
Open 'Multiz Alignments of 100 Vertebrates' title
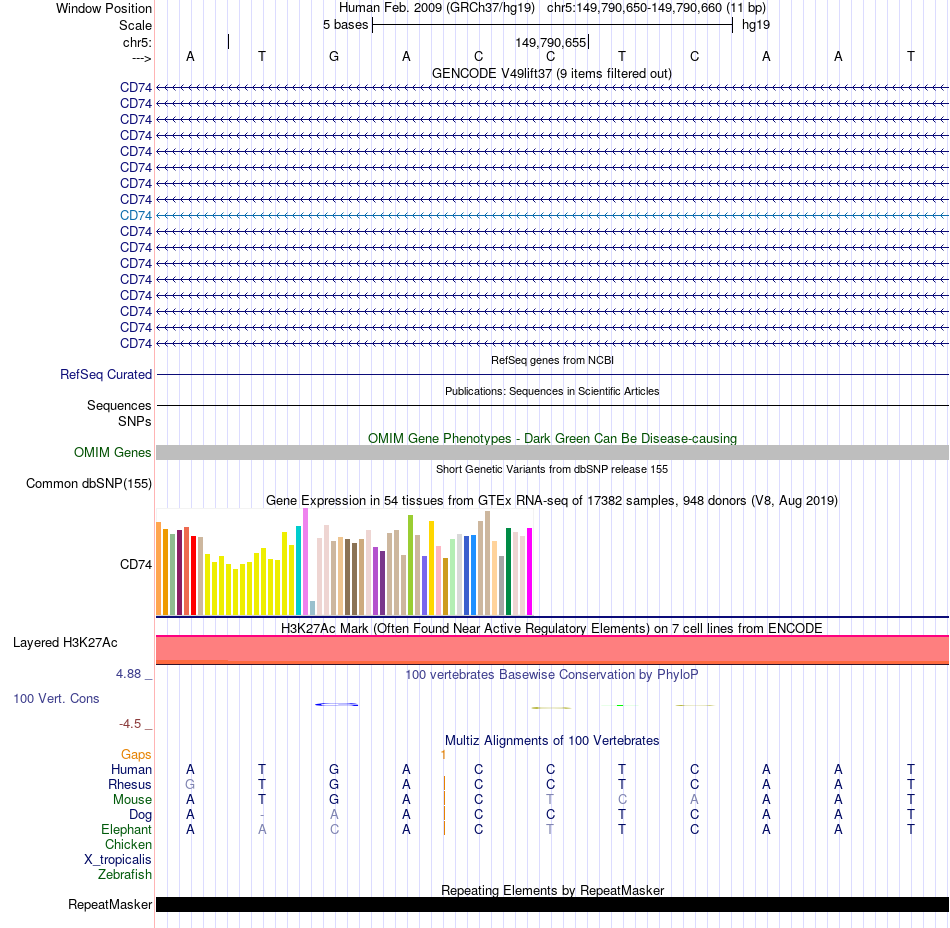point(552,740)
